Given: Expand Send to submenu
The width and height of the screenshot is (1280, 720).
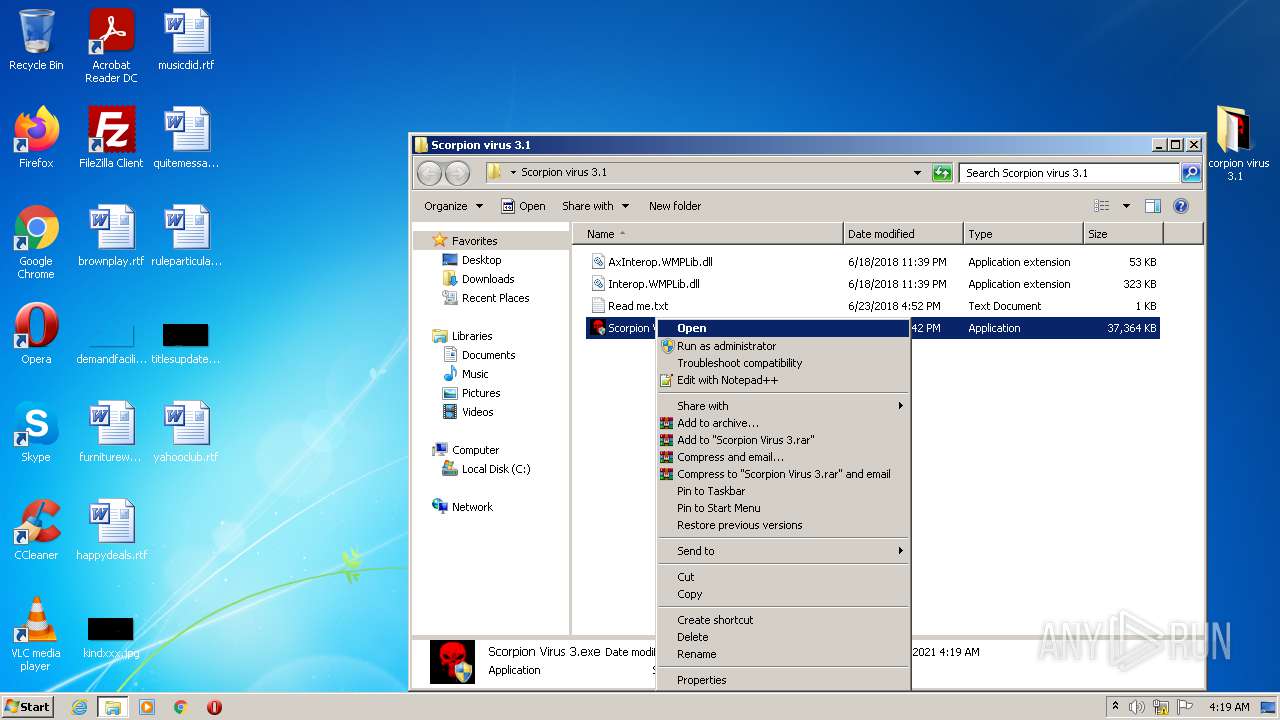Looking at the screenshot, I should pos(783,551).
